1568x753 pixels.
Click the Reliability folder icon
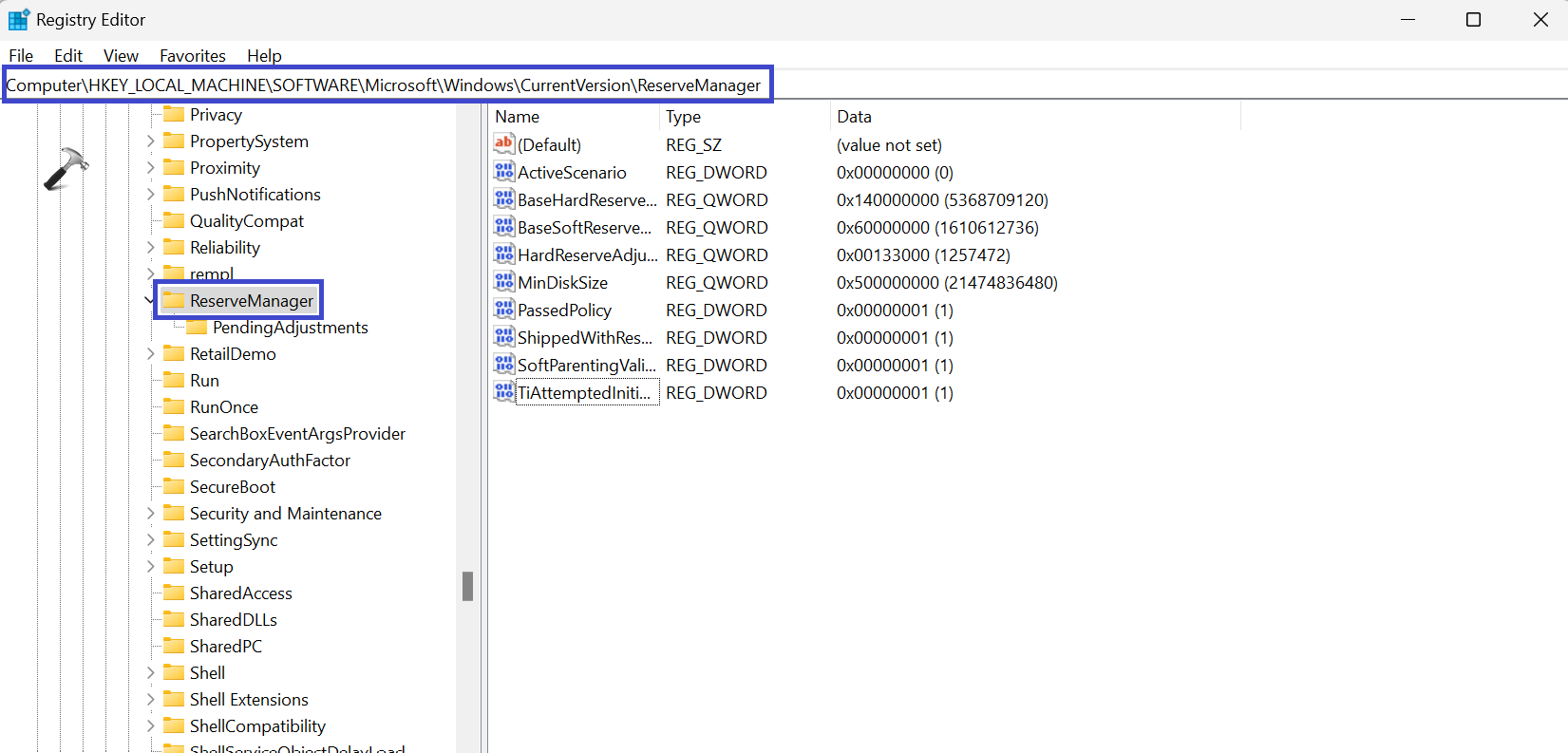click(174, 247)
